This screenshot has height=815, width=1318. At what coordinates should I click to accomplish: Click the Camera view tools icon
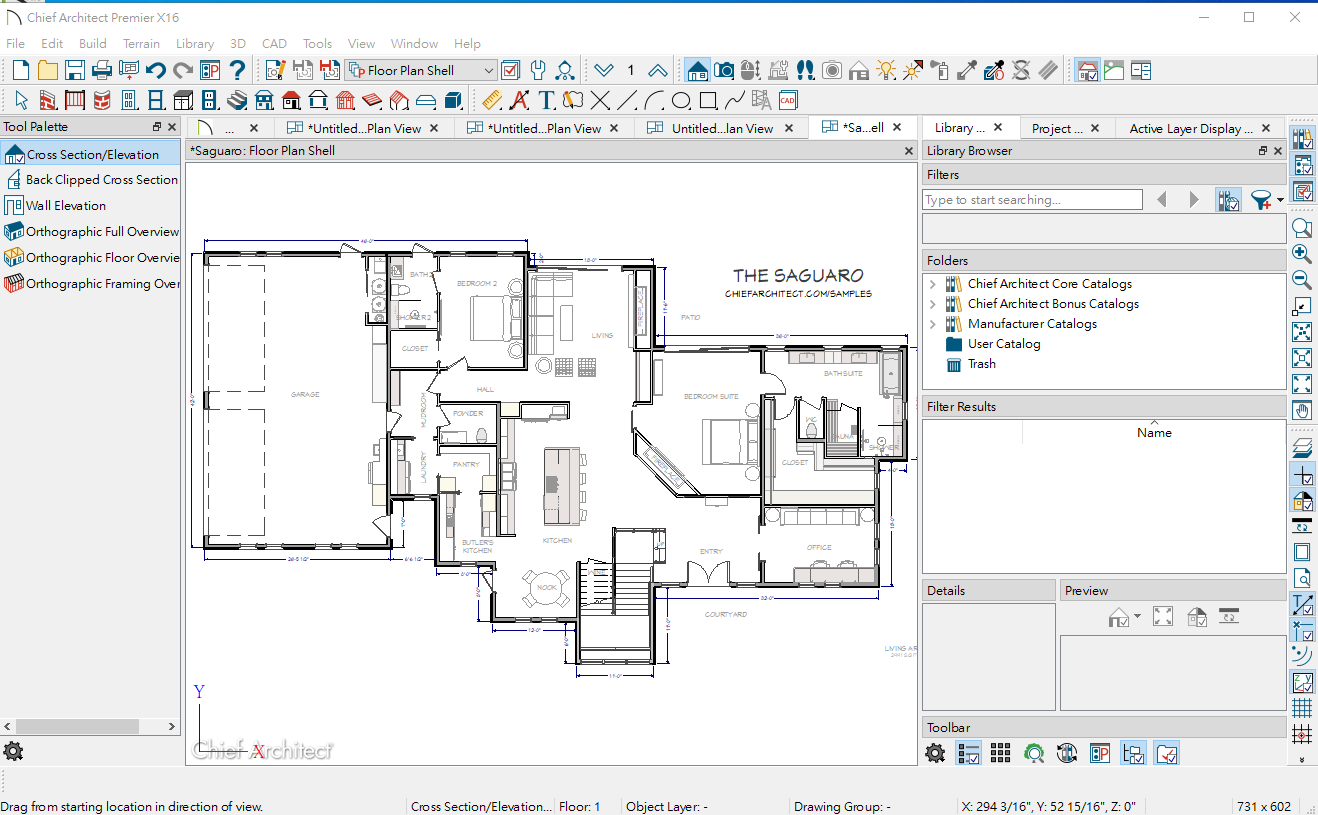[724, 70]
